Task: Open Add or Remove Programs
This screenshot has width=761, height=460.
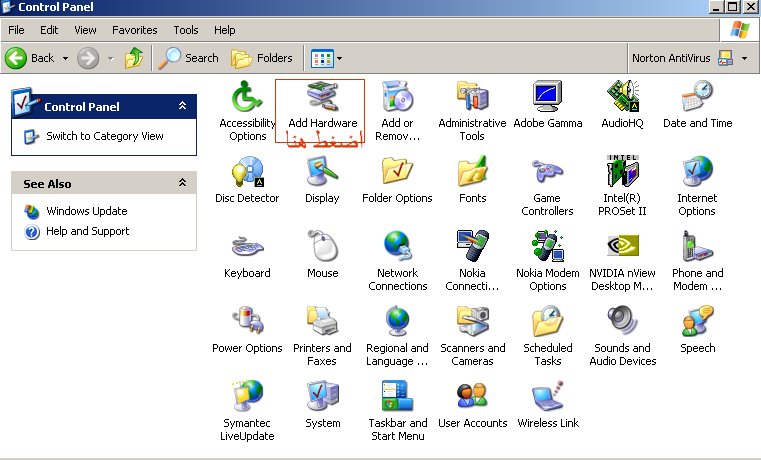Action: coord(397,111)
